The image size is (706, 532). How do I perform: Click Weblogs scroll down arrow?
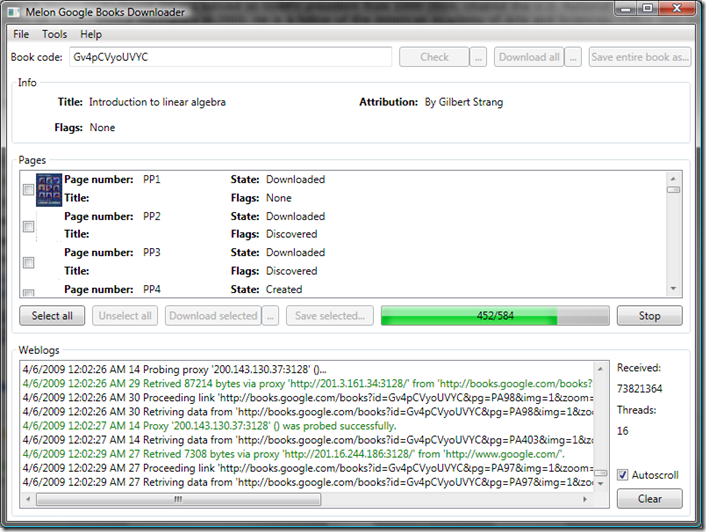click(x=600, y=484)
